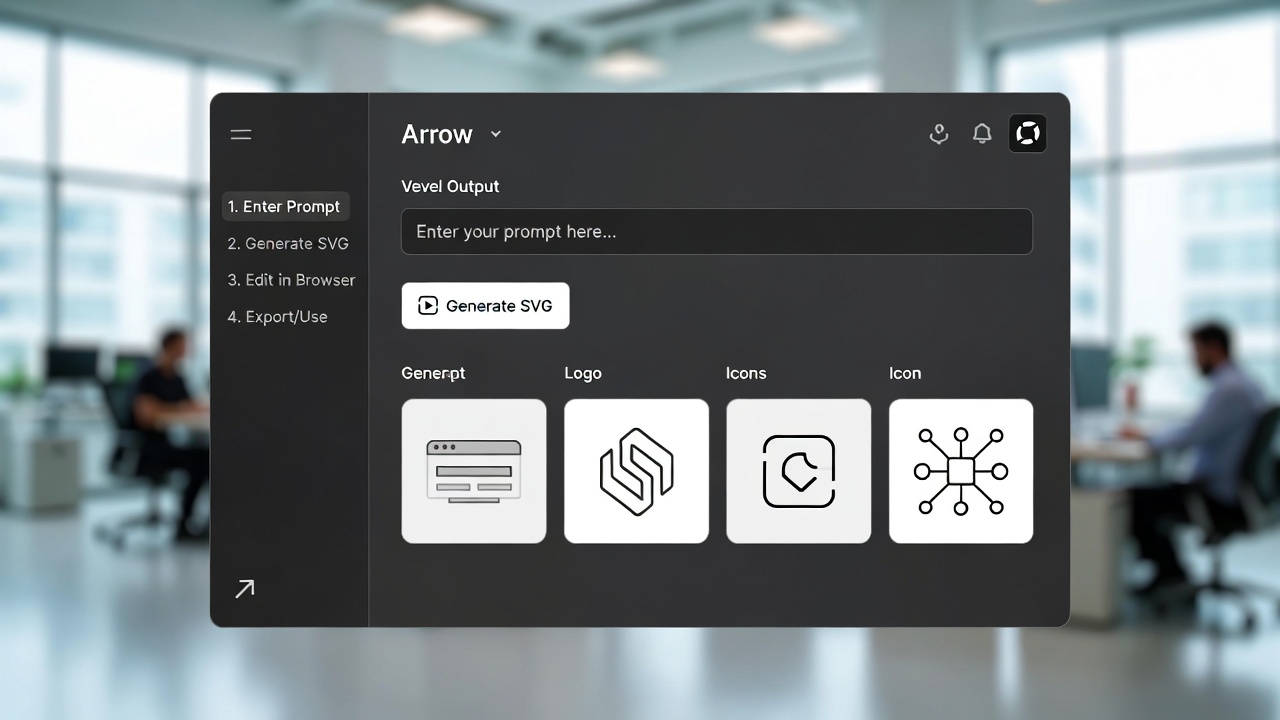The image size is (1280, 720).
Task: Select step 1 Enter Prompt
Action: 285,206
